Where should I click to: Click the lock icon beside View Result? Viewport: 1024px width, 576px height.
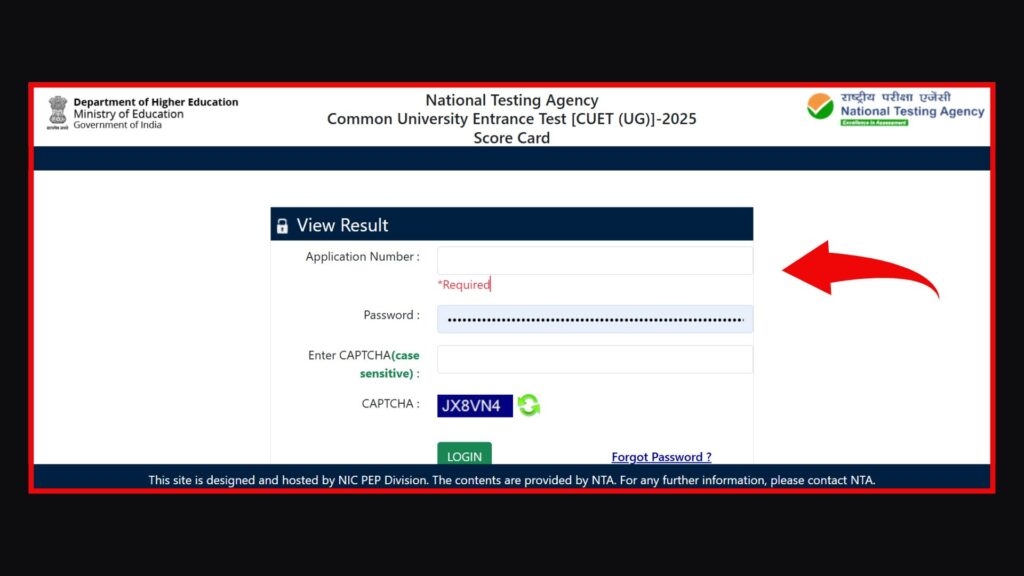282,226
